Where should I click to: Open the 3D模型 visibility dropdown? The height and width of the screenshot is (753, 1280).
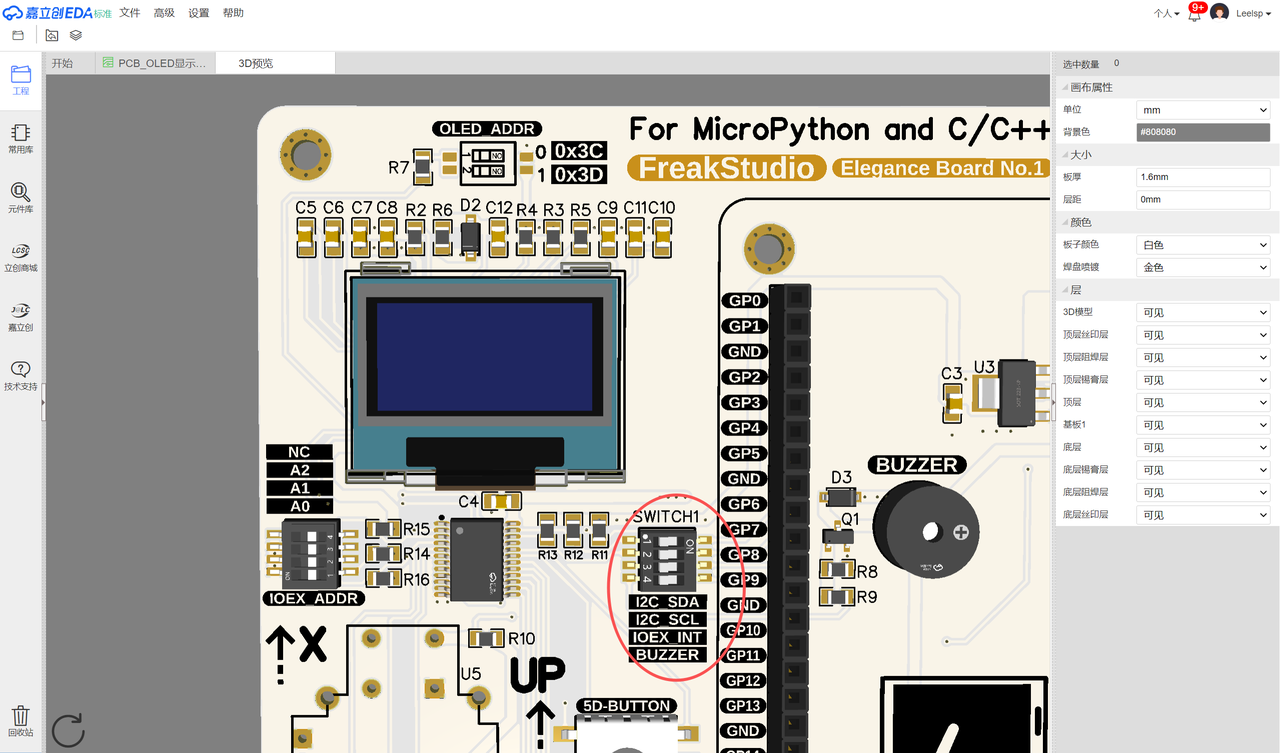pos(1203,312)
